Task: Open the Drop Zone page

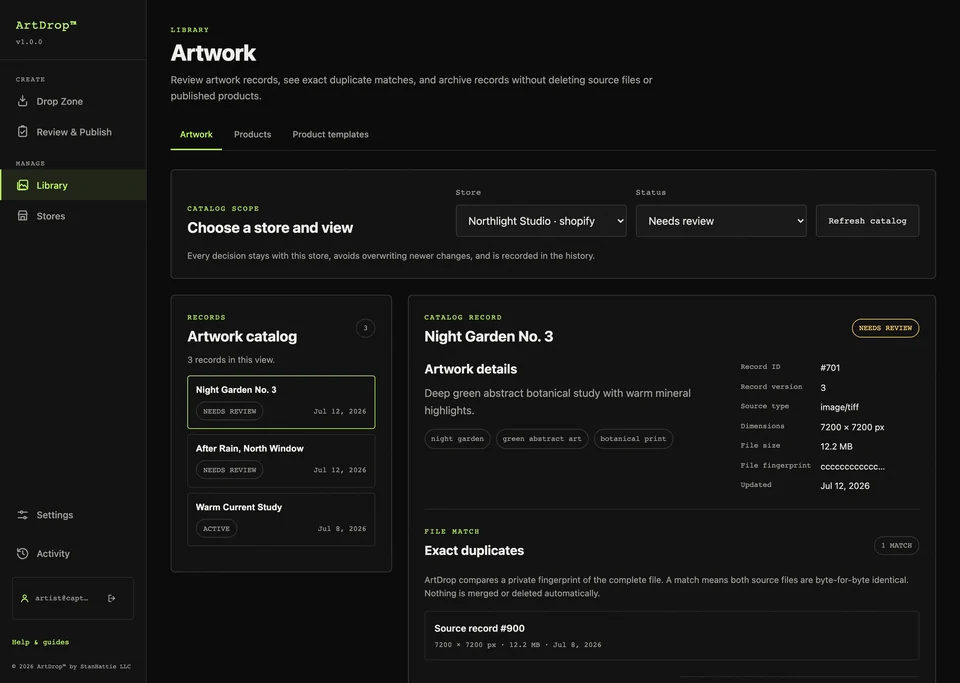Action: [73, 101]
